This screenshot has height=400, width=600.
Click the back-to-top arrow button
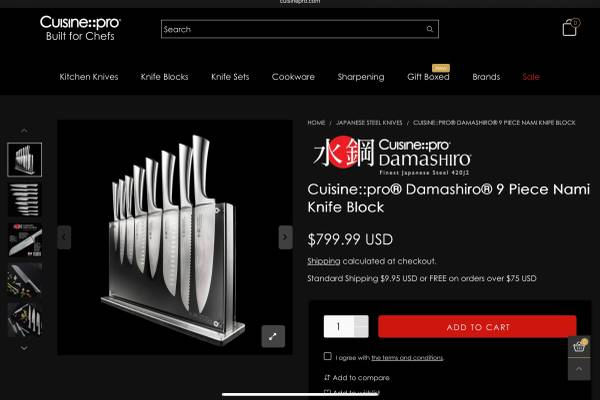pyautogui.click(x=579, y=369)
